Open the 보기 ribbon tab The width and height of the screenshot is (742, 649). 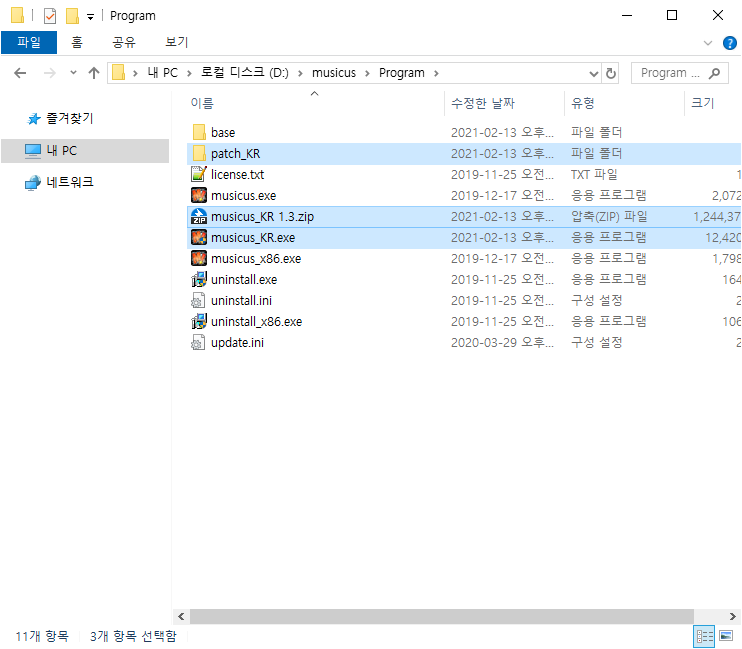177,43
